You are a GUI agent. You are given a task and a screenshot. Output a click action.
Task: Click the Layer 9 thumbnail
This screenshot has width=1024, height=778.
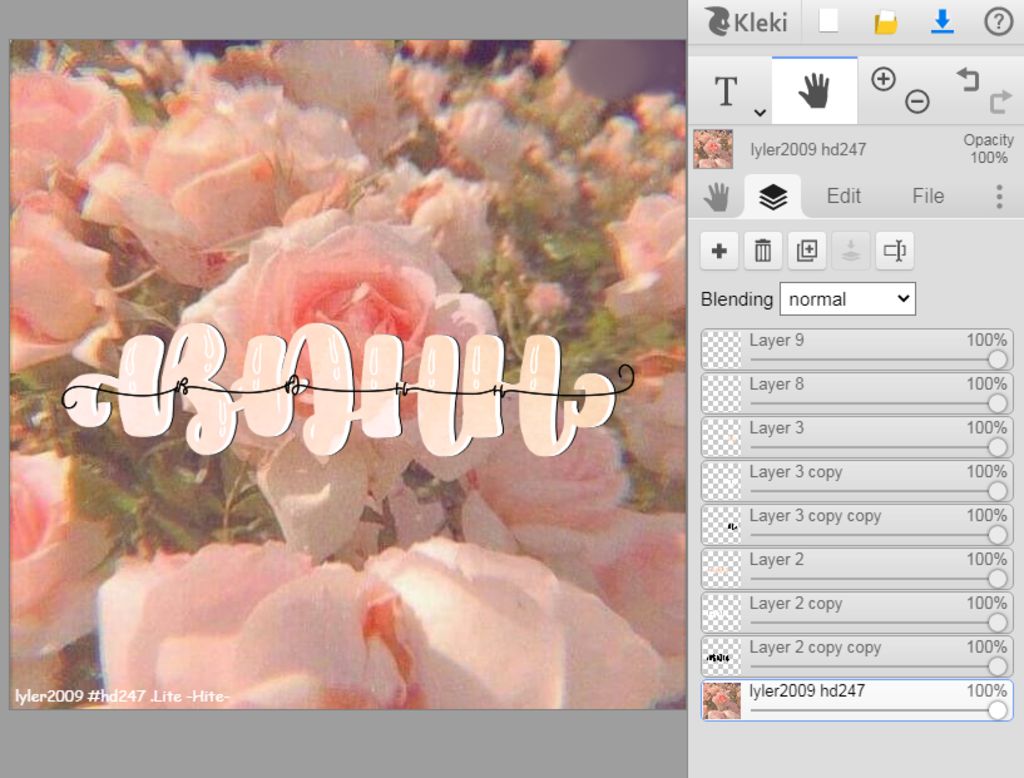(722, 350)
